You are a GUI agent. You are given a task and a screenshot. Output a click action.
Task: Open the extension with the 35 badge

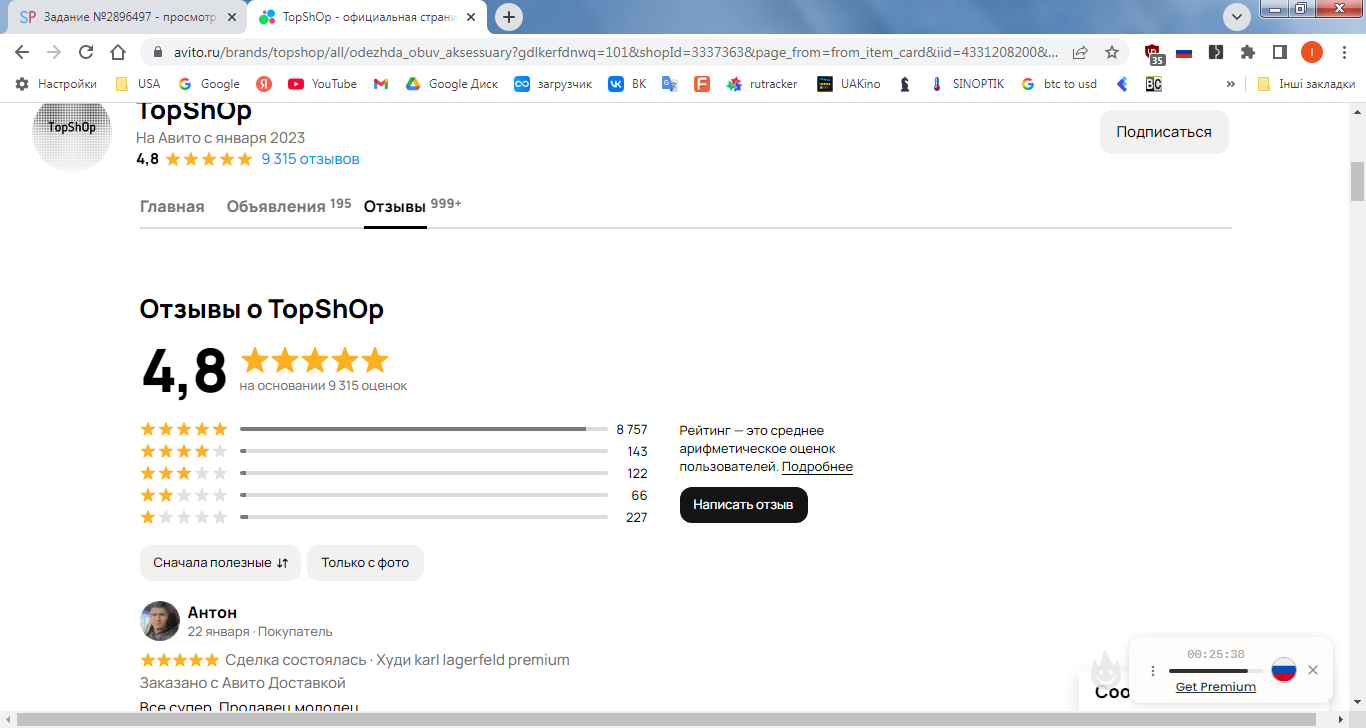click(x=1154, y=53)
